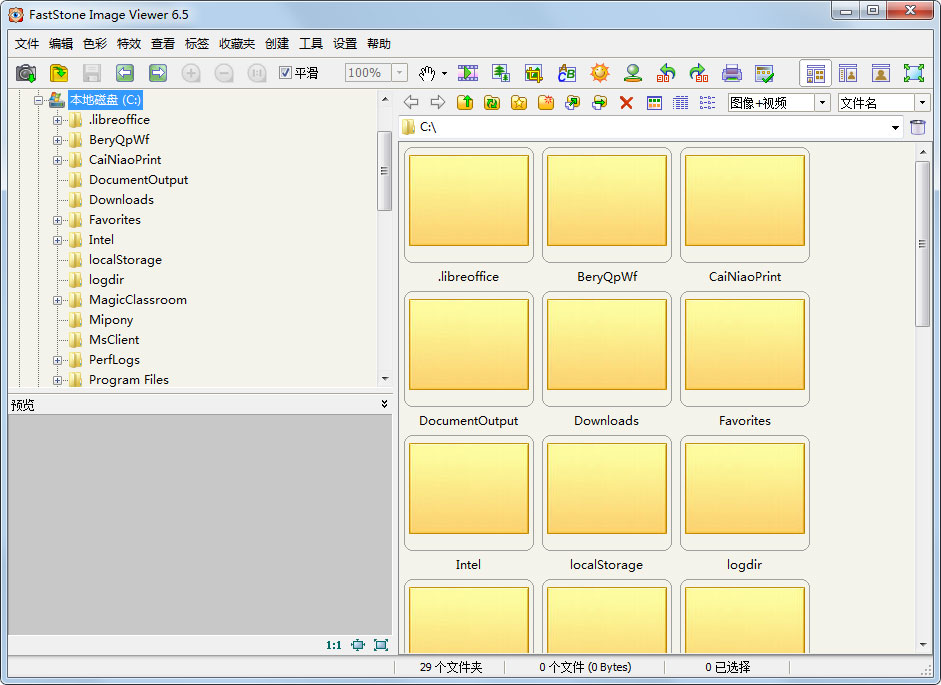The height and width of the screenshot is (685, 941).
Task: Open the 文件 menu
Action: (27, 44)
